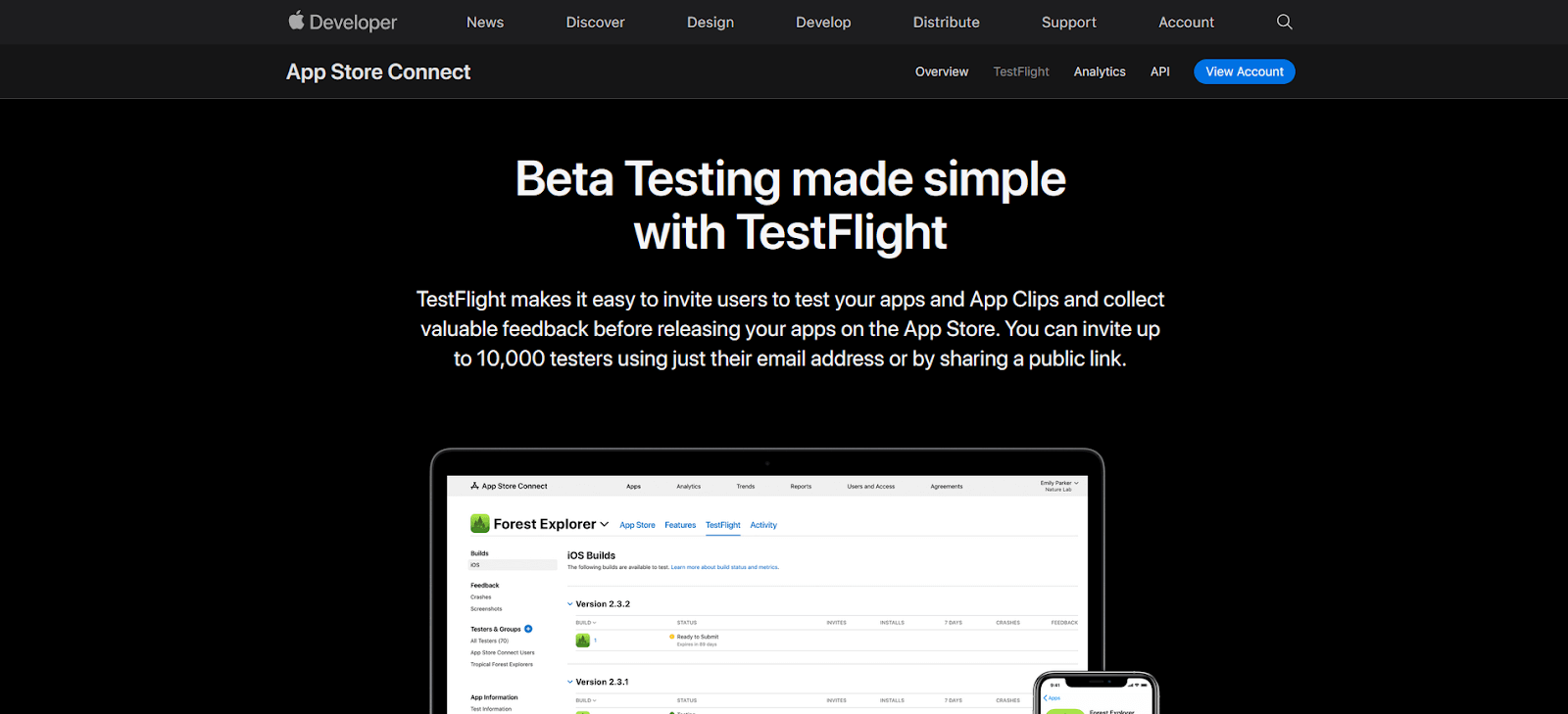Sort by the BUILD column in Version 2.3.2
Image resolution: width=1568 pixels, height=714 pixels.
pos(586,623)
